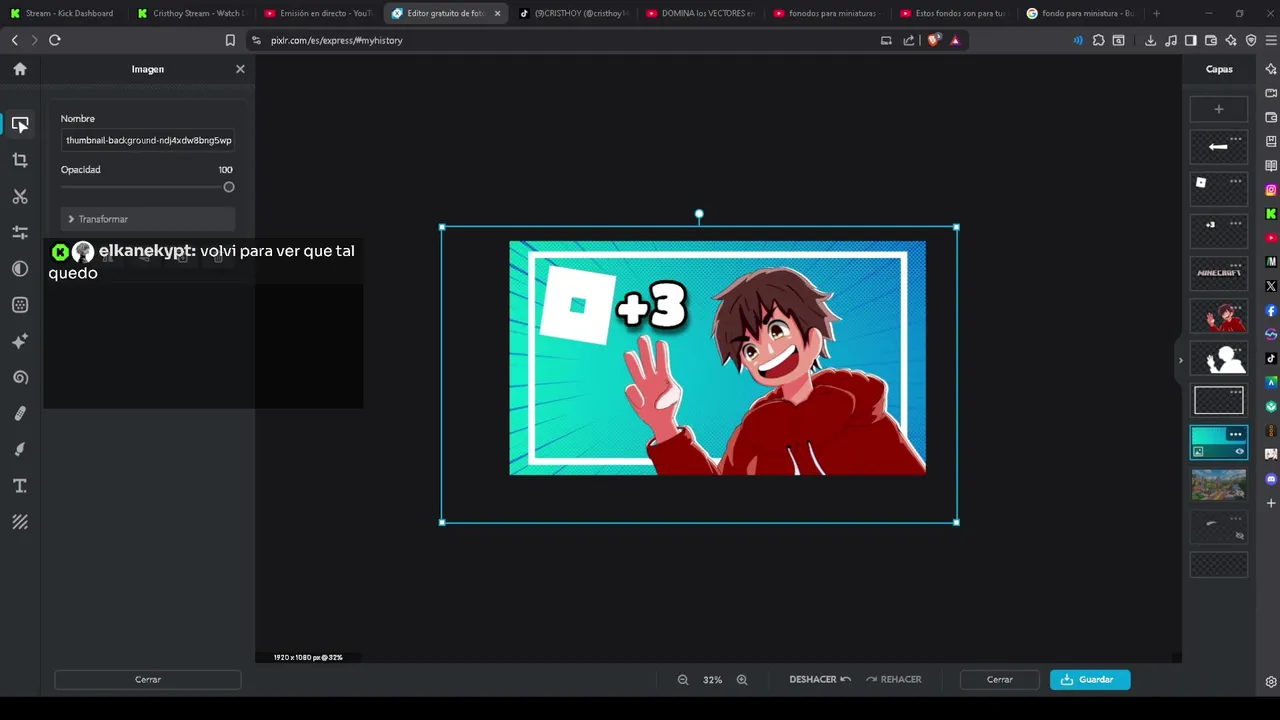Click the 32% zoom level value
This screenshot has width=1280, height=720.
[712, 680]
